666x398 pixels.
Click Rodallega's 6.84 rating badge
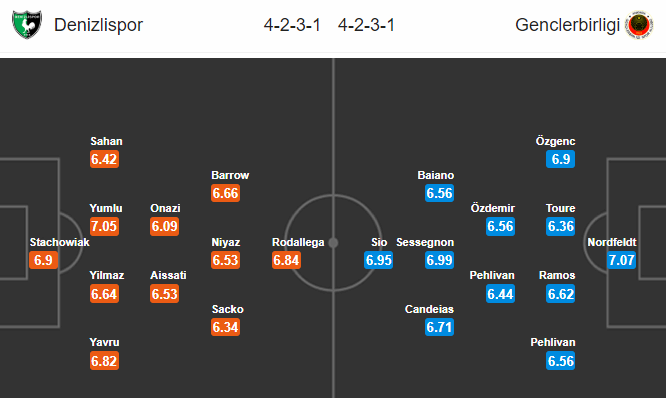286,260
